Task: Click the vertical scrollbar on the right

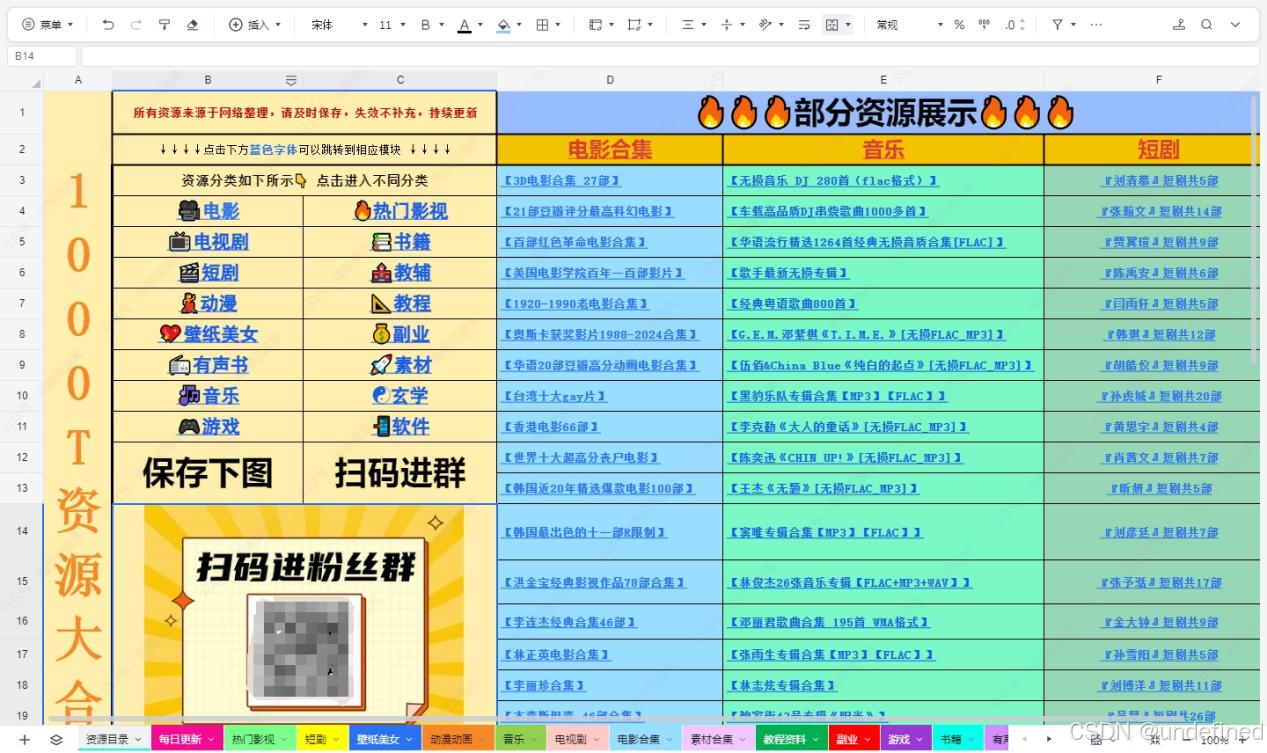Action: coord(1256,230)
